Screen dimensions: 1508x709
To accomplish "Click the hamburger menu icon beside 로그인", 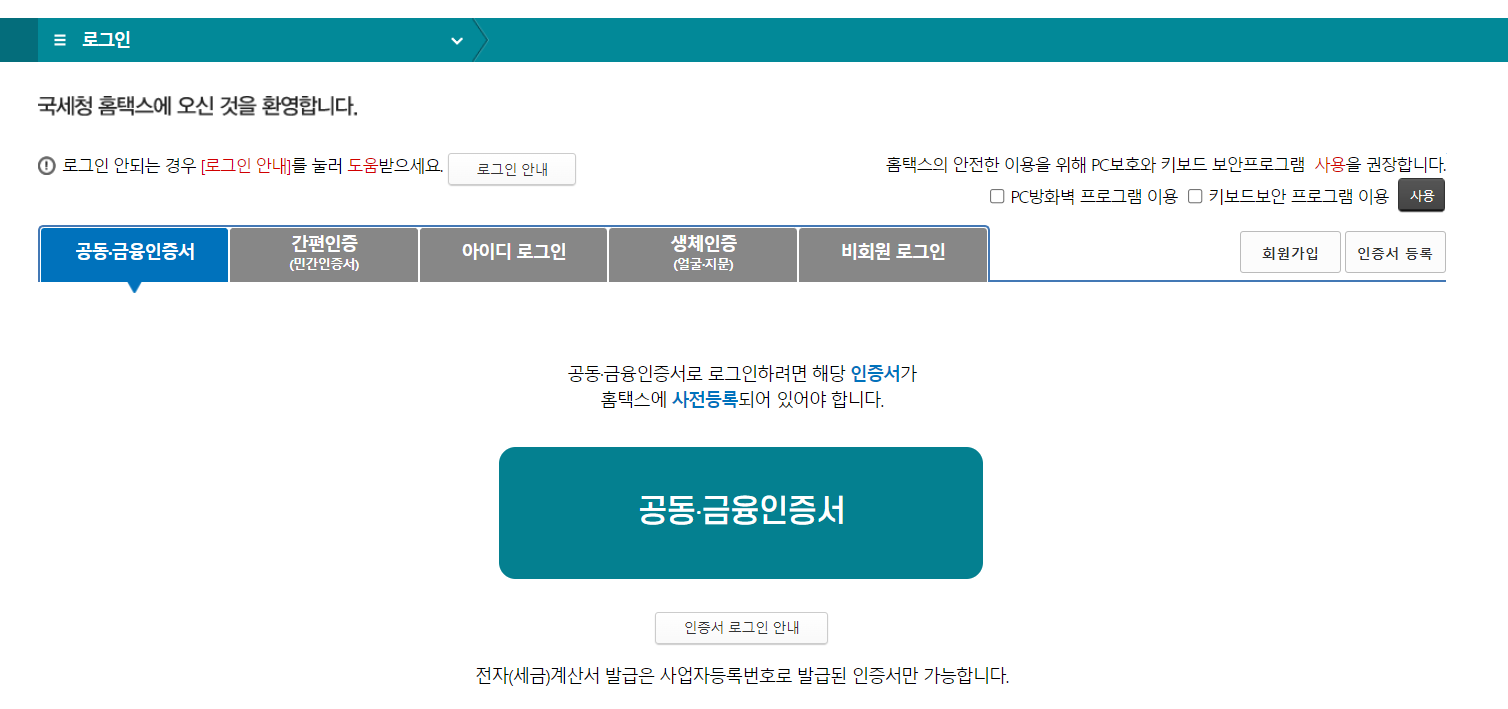I will pyautogui.click(x=58, y=40).
